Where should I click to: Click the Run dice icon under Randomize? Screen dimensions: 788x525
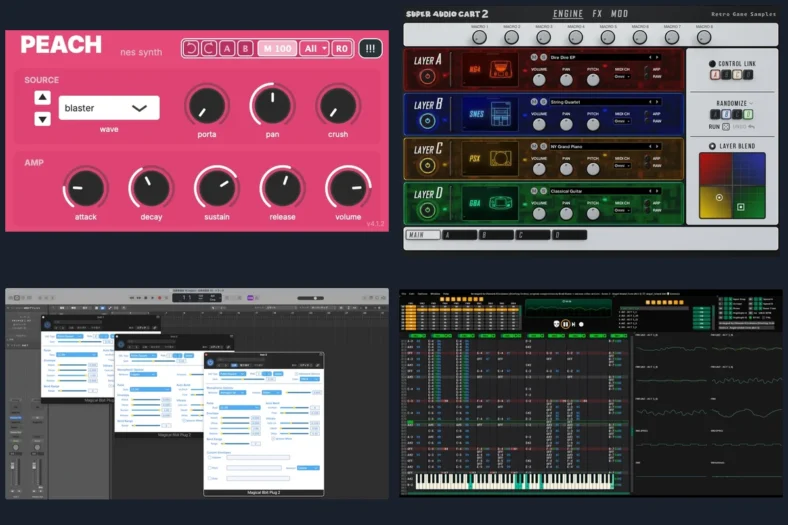[x=726, y=127]
